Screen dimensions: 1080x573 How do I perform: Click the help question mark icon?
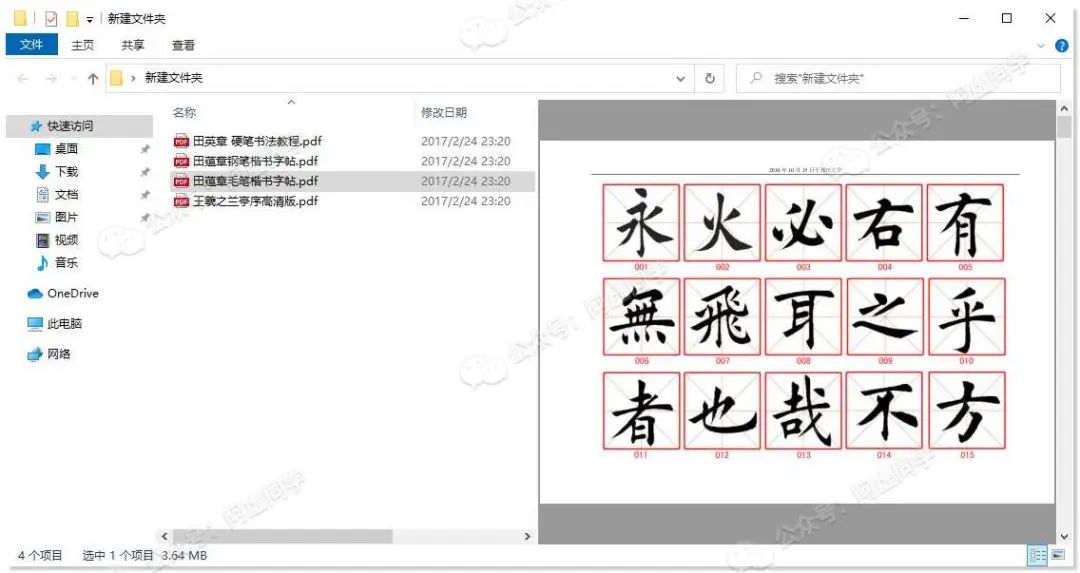pos(1061,45)
